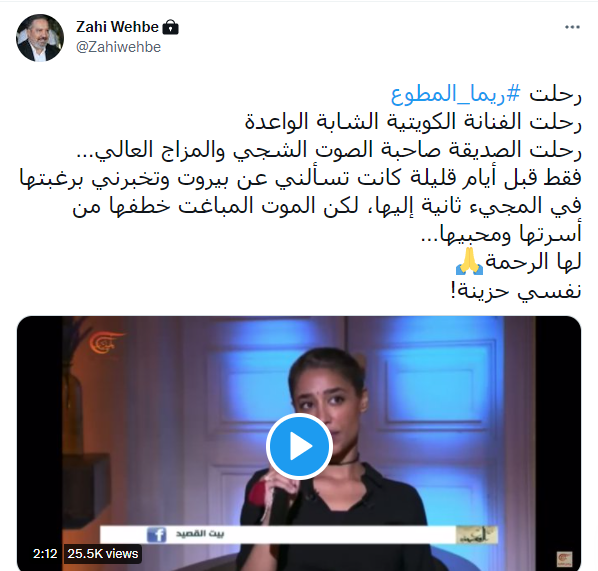Click the بيت القصيد banner text
Image resolution: width=598 pixels, height=571 pixels.
click(x=200, y=534)
